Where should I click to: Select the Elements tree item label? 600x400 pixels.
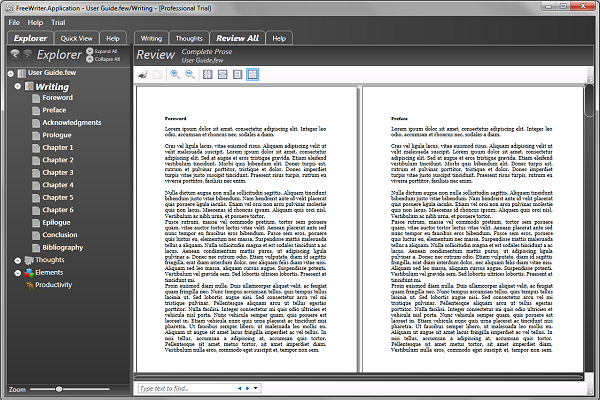coord(49,273)
